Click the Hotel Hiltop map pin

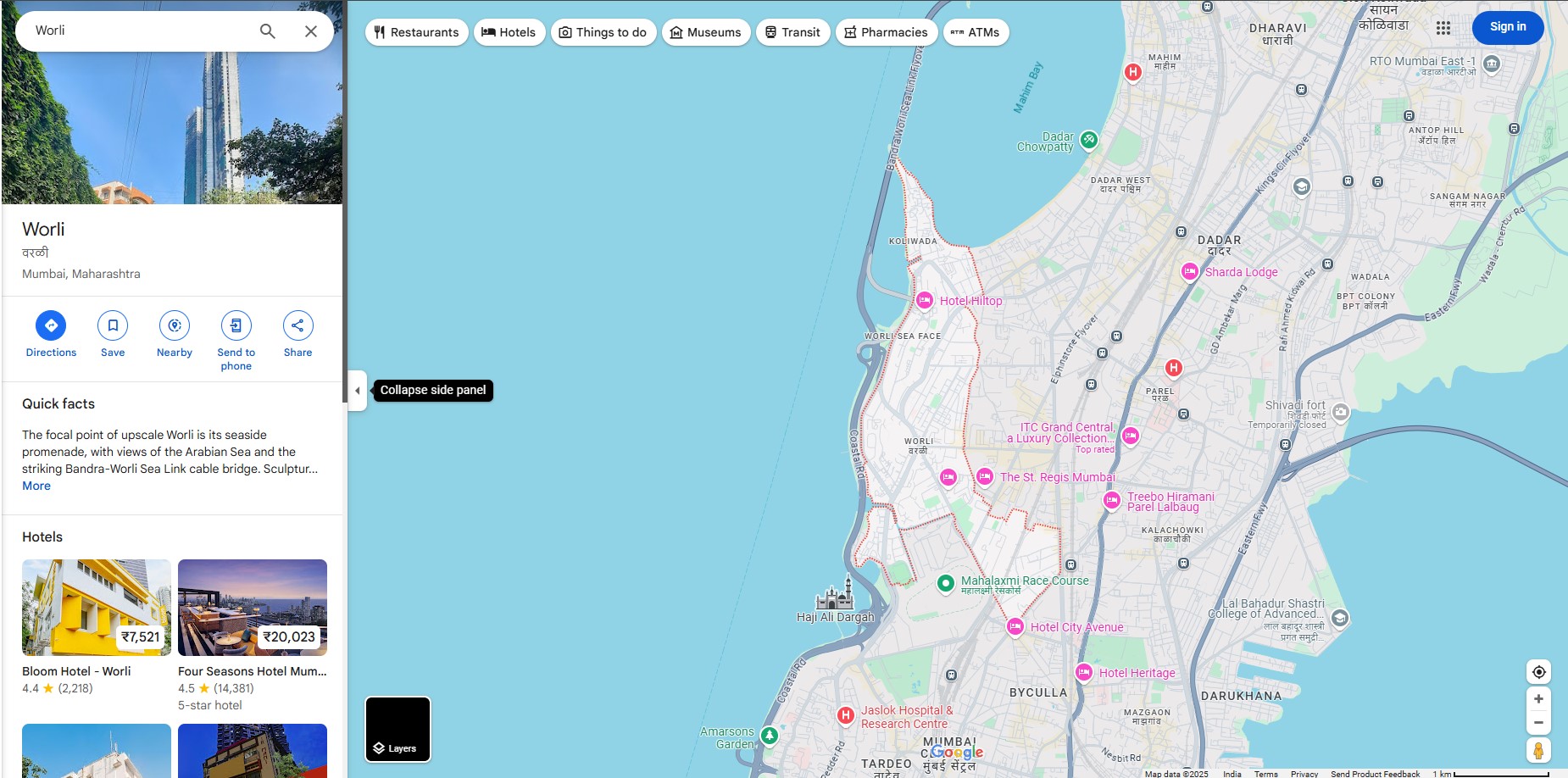click(x=925, y=300)
